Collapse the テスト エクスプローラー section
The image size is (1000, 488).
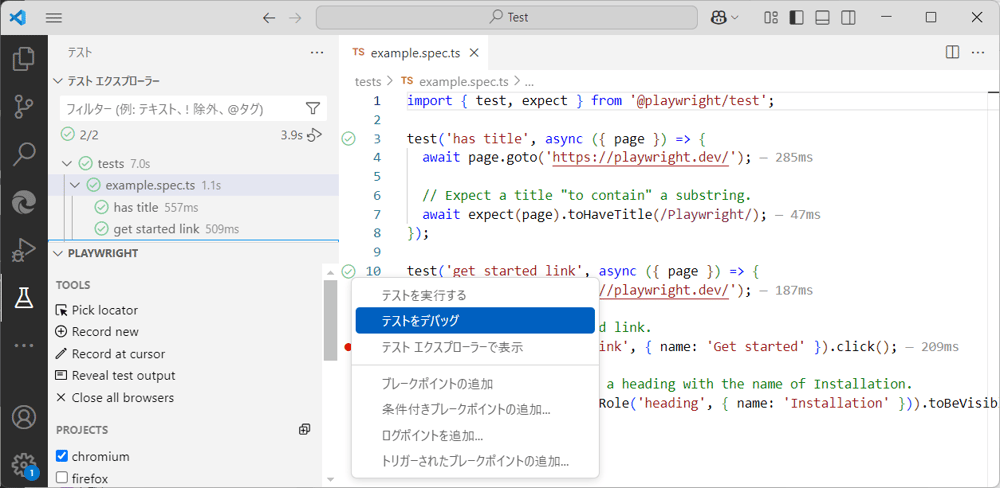click(58, 81)
